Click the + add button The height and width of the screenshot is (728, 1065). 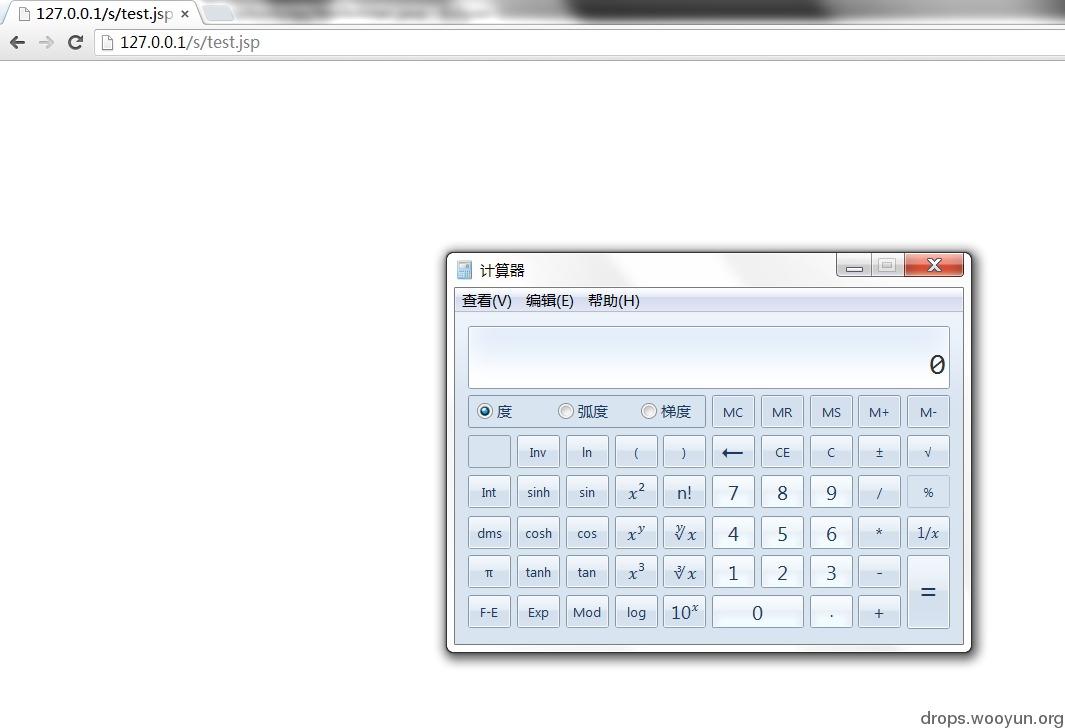tap(879, 613)
